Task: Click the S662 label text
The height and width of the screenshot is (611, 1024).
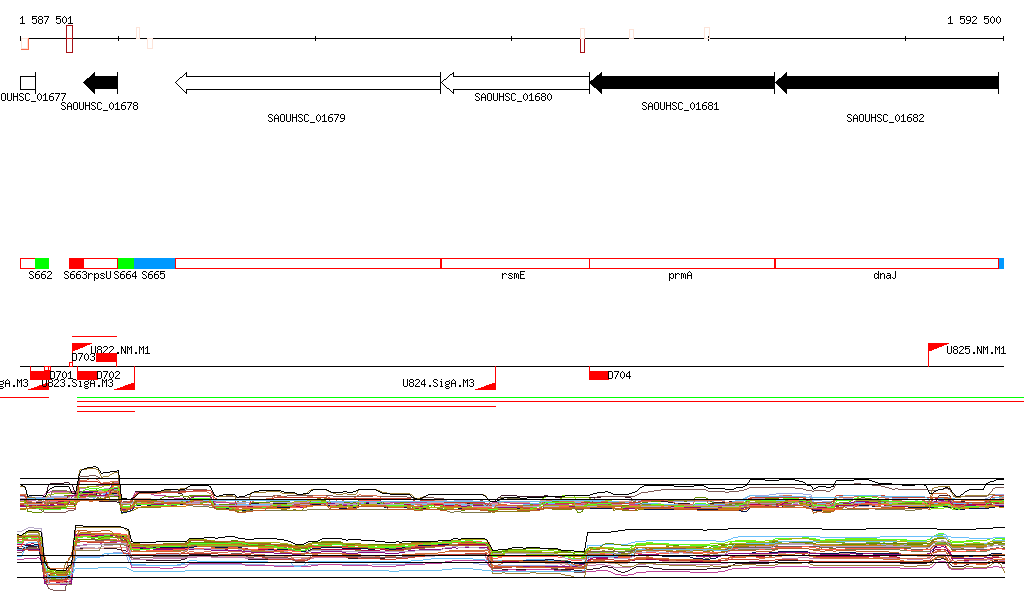Action: click(40, 275)
